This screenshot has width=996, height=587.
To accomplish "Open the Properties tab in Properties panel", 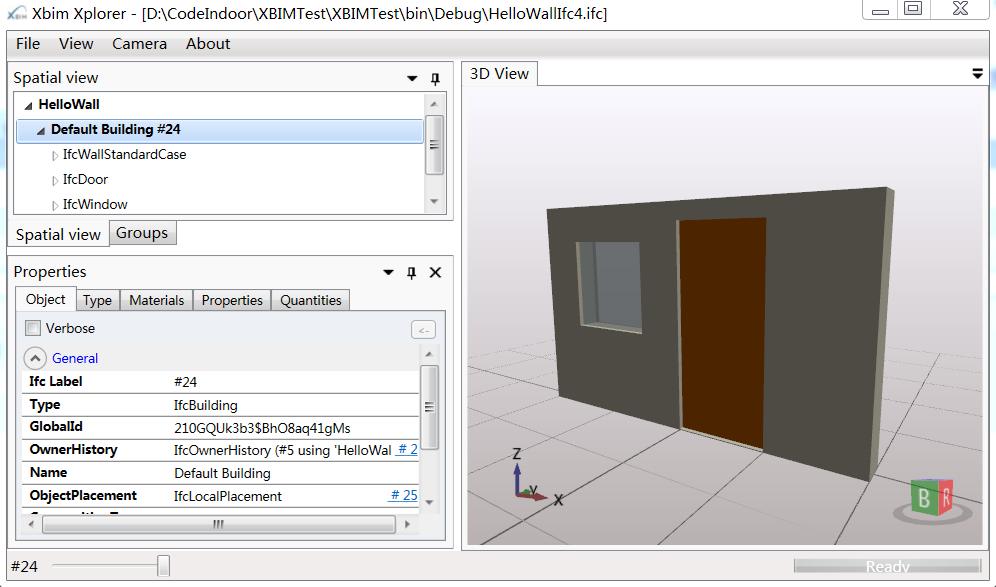I will point(232,300).
